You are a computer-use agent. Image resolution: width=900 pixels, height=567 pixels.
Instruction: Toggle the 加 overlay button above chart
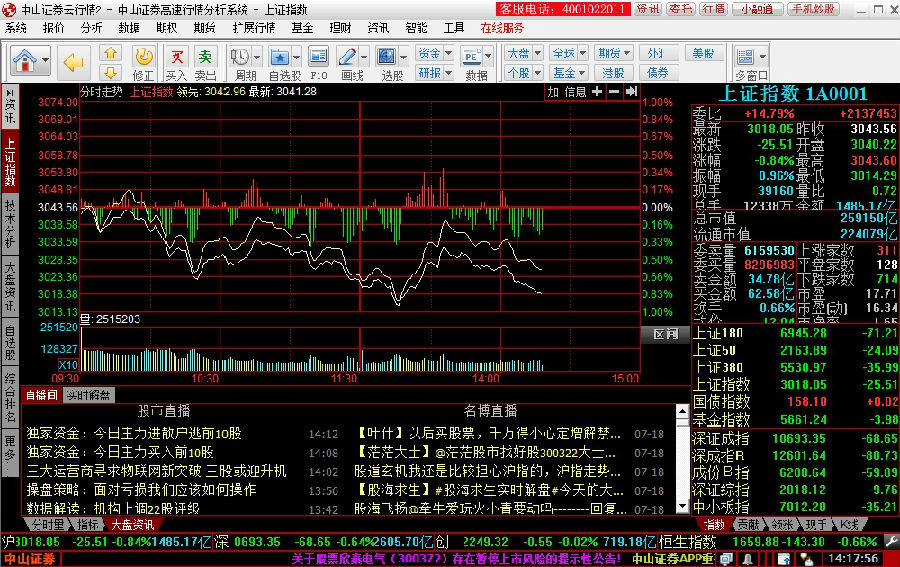tap(553, 92)
